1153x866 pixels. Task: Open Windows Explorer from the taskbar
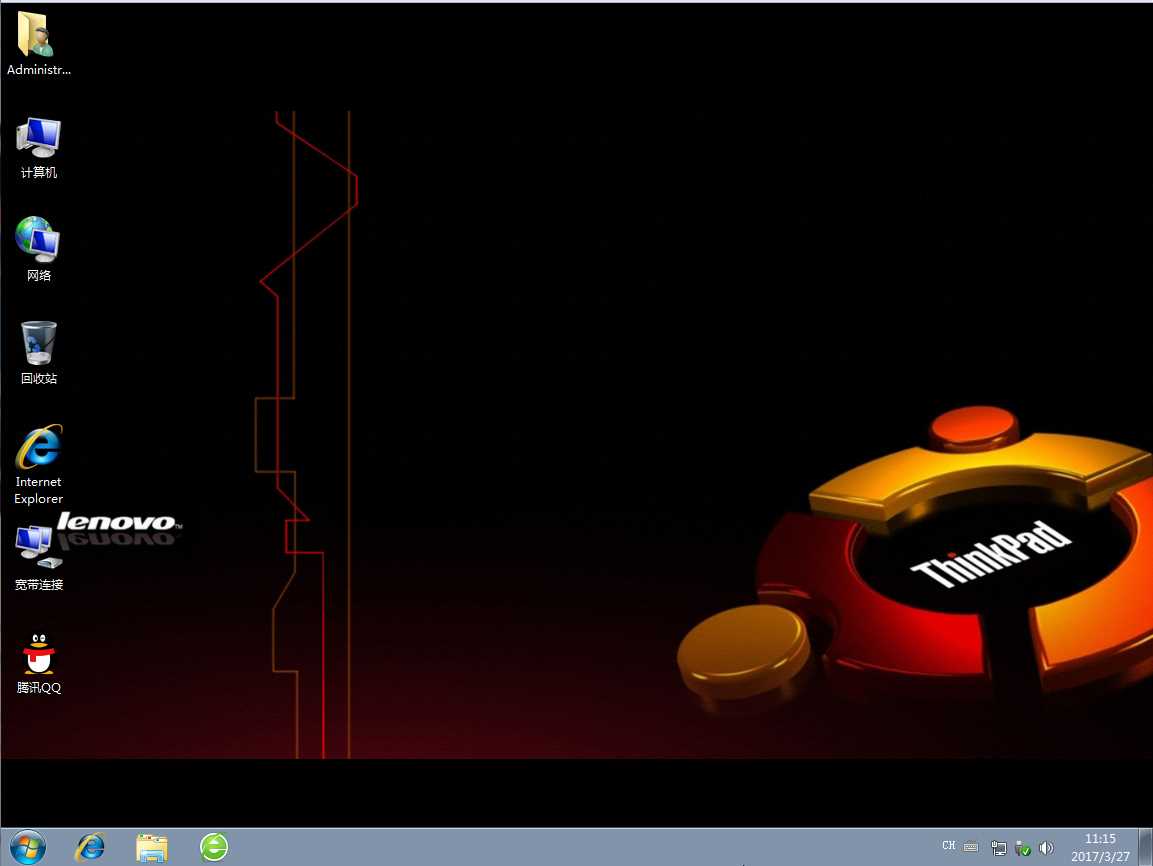coord(152,847)
